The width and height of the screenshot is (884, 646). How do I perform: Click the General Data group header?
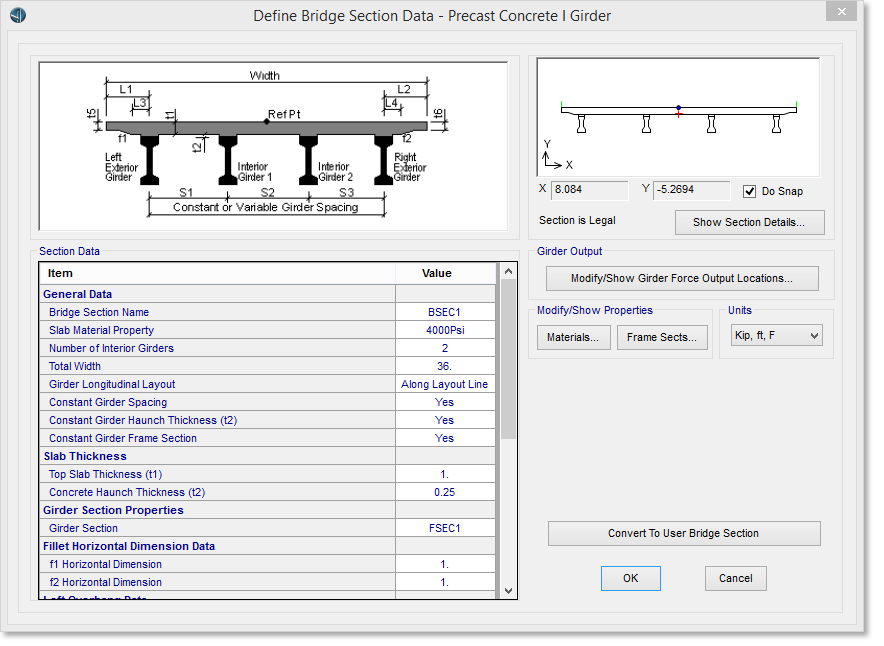pos(77,294)
